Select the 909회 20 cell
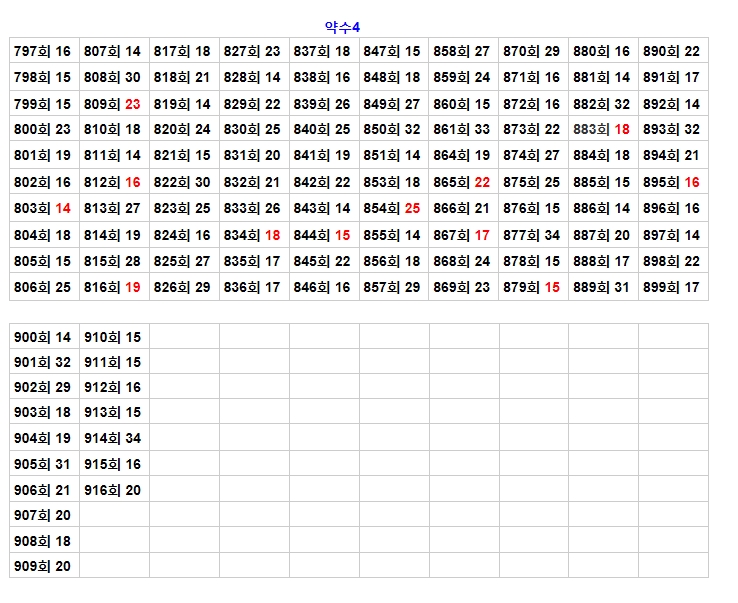 coord(44,566)
